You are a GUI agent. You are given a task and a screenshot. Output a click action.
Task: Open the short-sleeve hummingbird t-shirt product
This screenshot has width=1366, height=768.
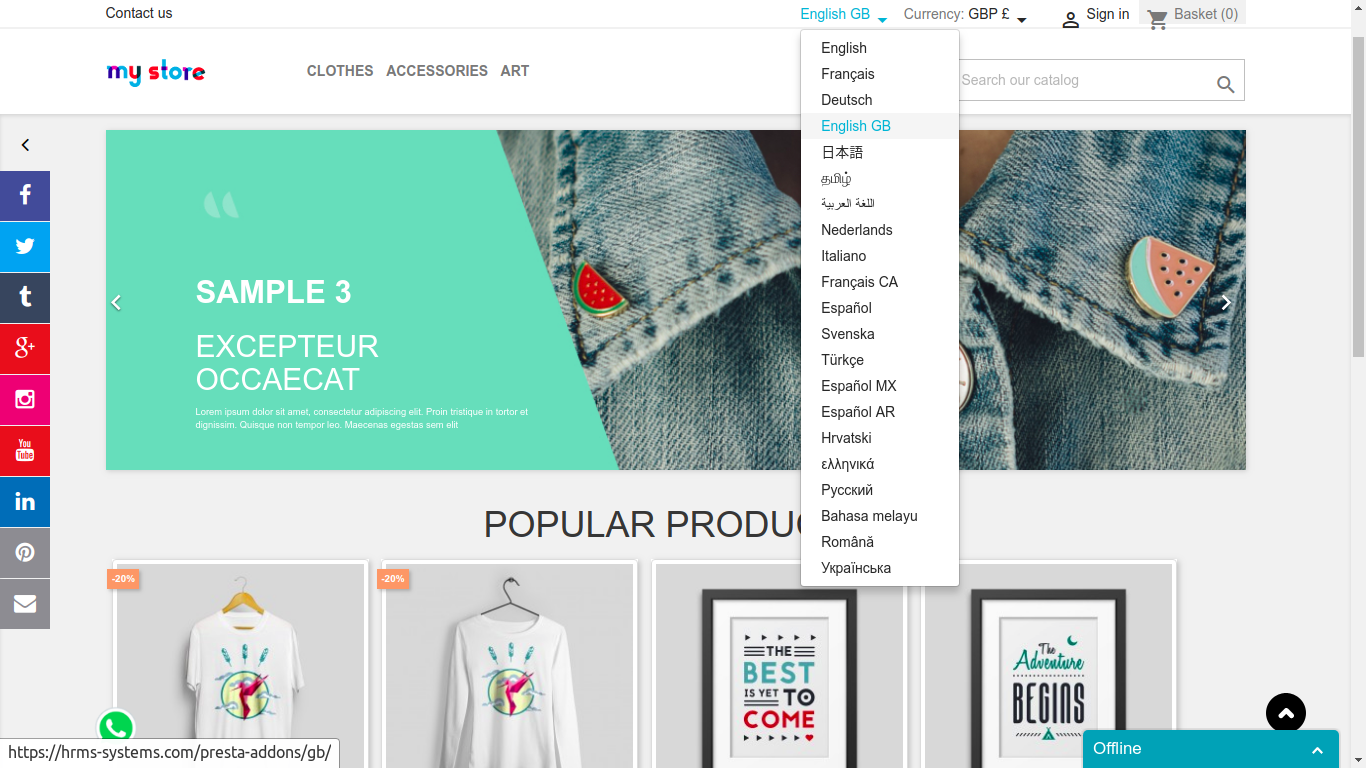pos(241,665)
